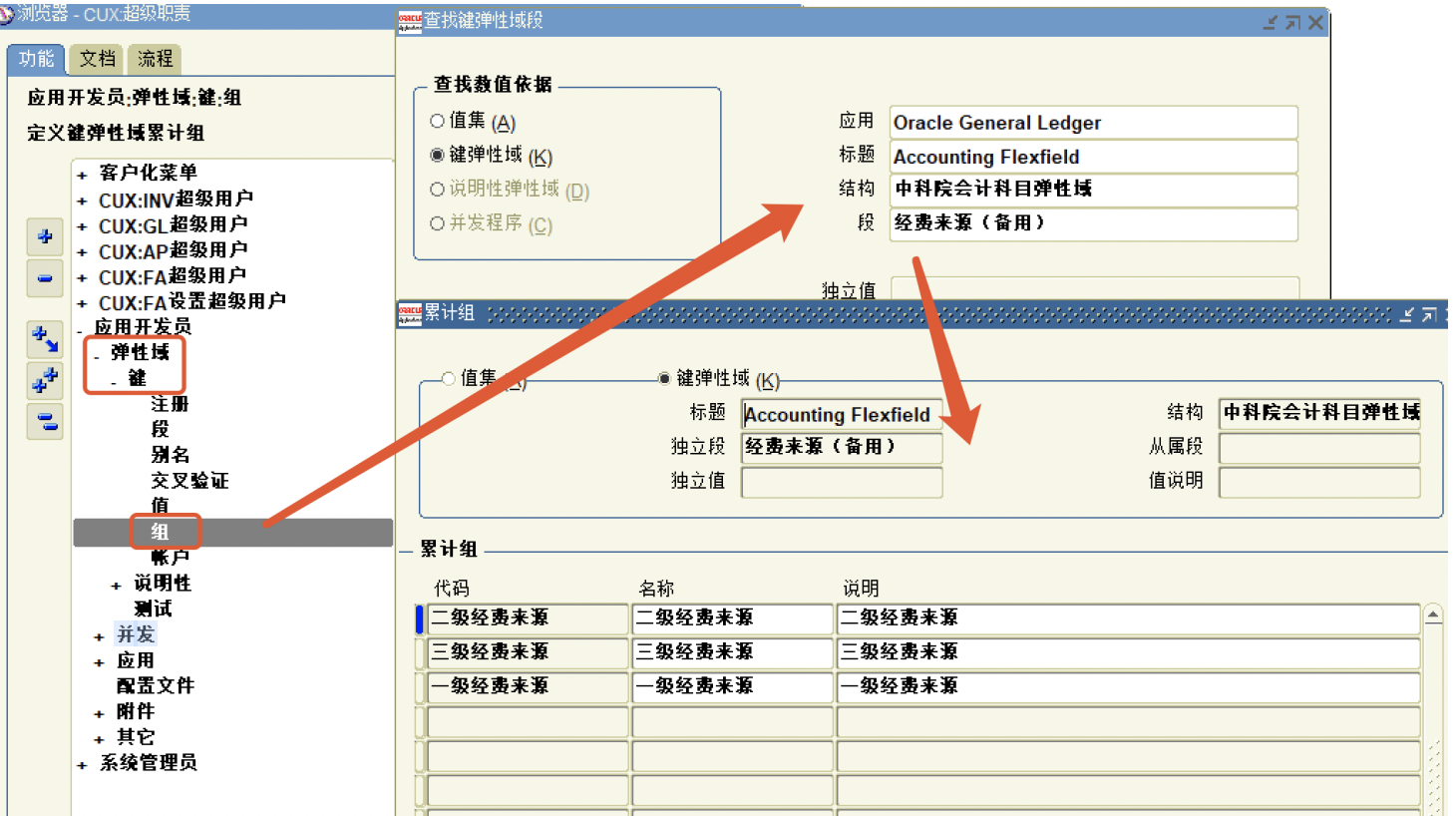1456x816 pixels.
Task: Maximize the 查找键弹性域段 window
Action: 1292,22
